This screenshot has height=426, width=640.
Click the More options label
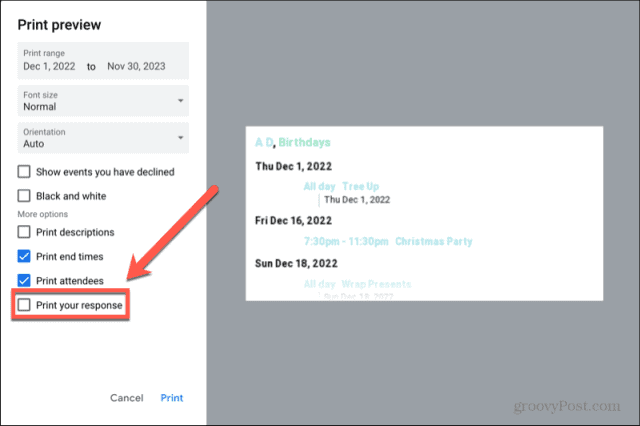click(42, 214)
